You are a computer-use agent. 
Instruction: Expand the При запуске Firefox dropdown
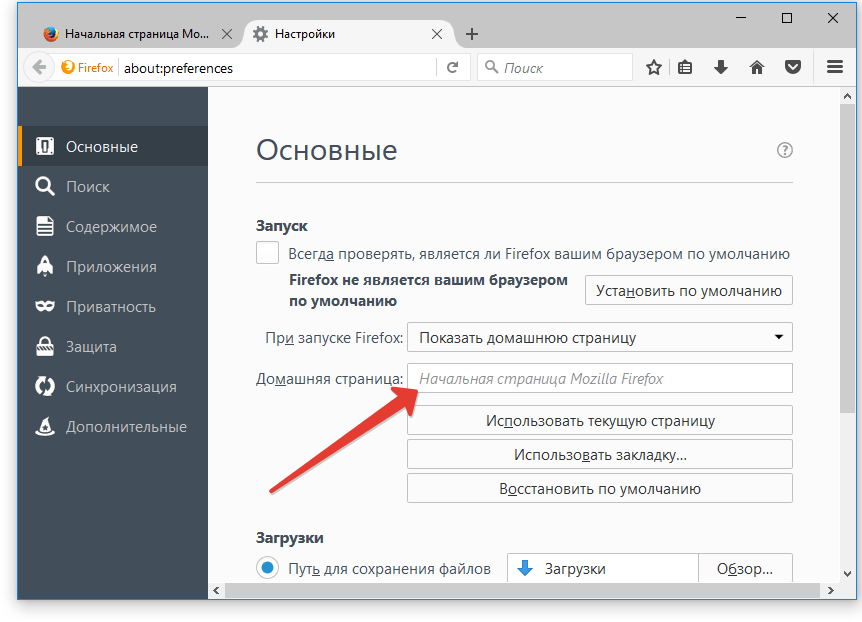click(600, 337)
